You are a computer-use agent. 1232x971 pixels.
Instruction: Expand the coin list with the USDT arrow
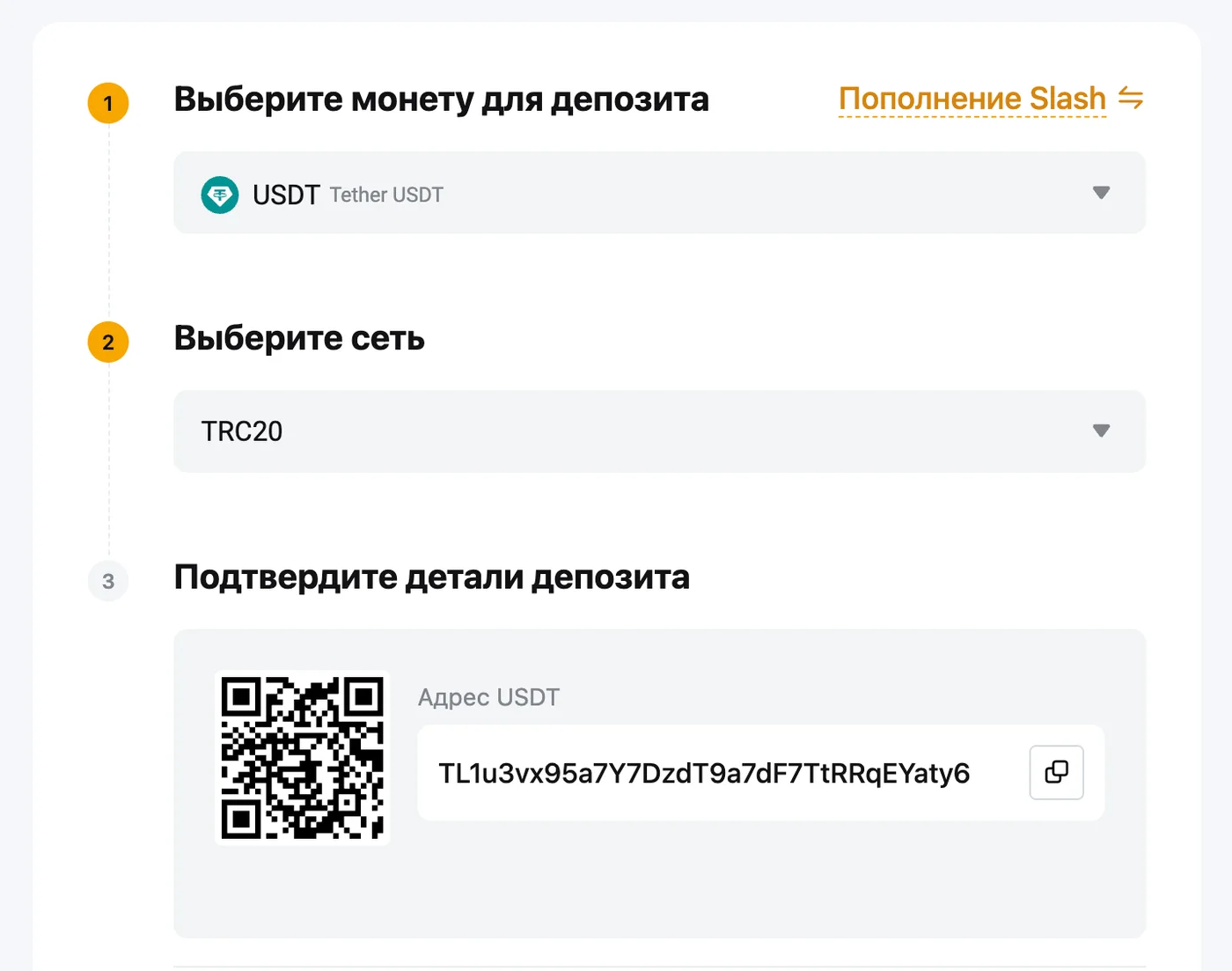click(1101, 193)
